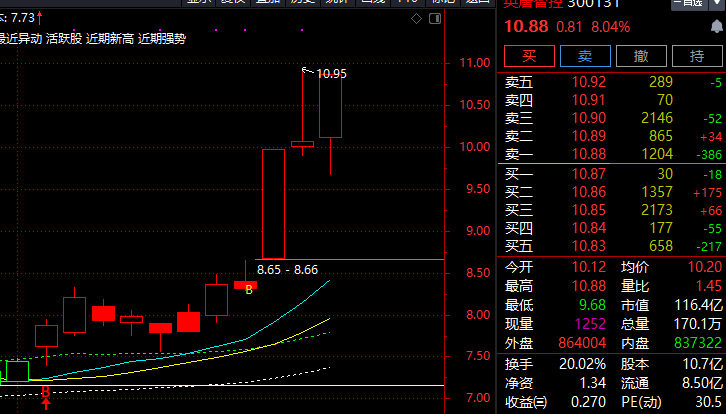Open dropdown arrow next to 自选 button
726x414 pixels.
coord(719,4)
